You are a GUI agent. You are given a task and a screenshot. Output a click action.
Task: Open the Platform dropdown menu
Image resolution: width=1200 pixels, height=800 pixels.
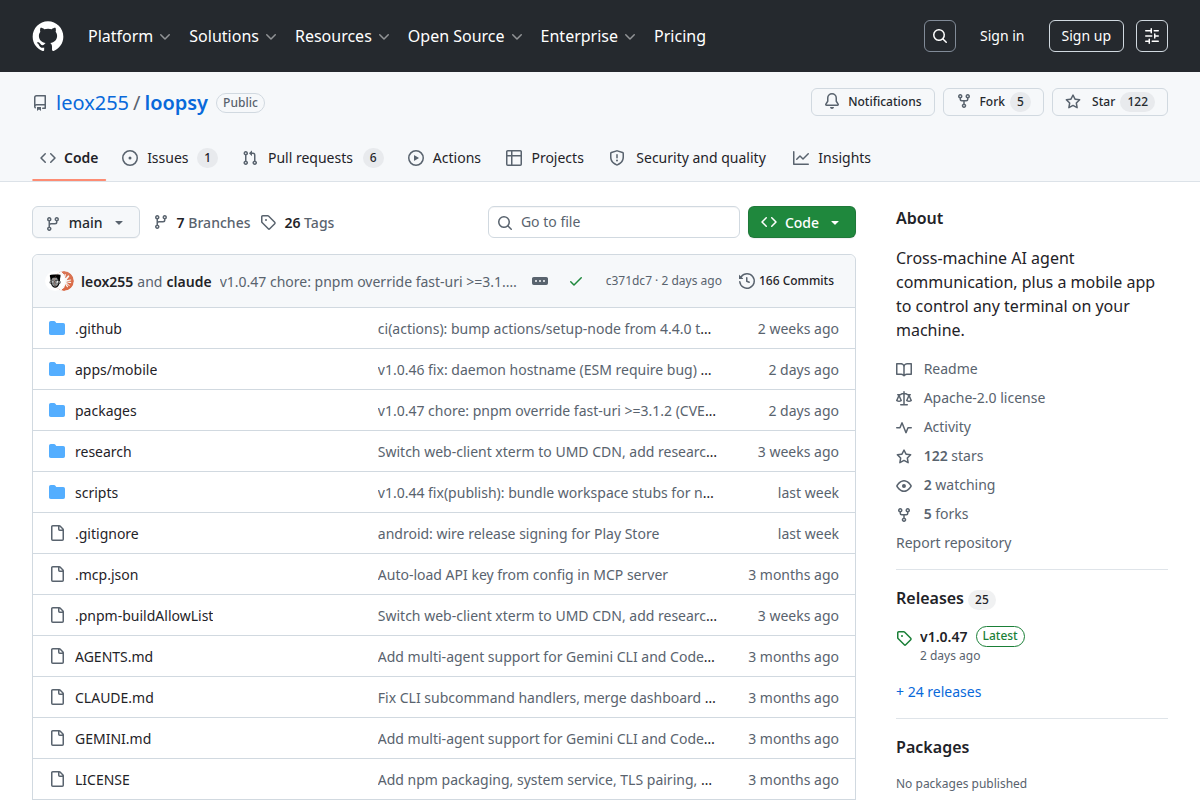[x=128, y=36]
